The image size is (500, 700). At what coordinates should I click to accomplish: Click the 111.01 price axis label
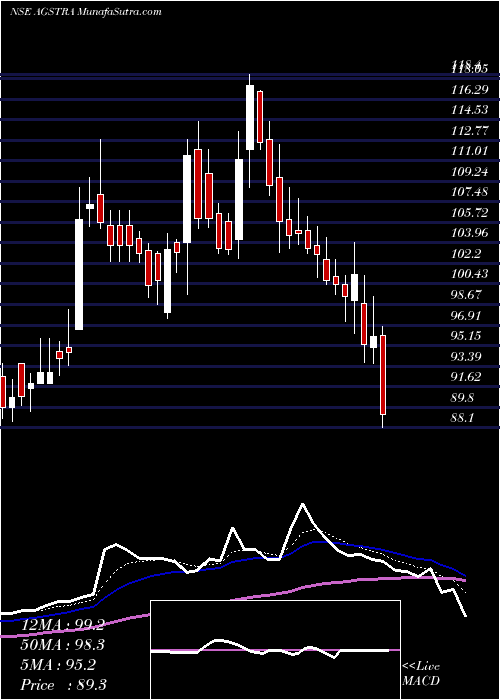[x=470, y=151]
